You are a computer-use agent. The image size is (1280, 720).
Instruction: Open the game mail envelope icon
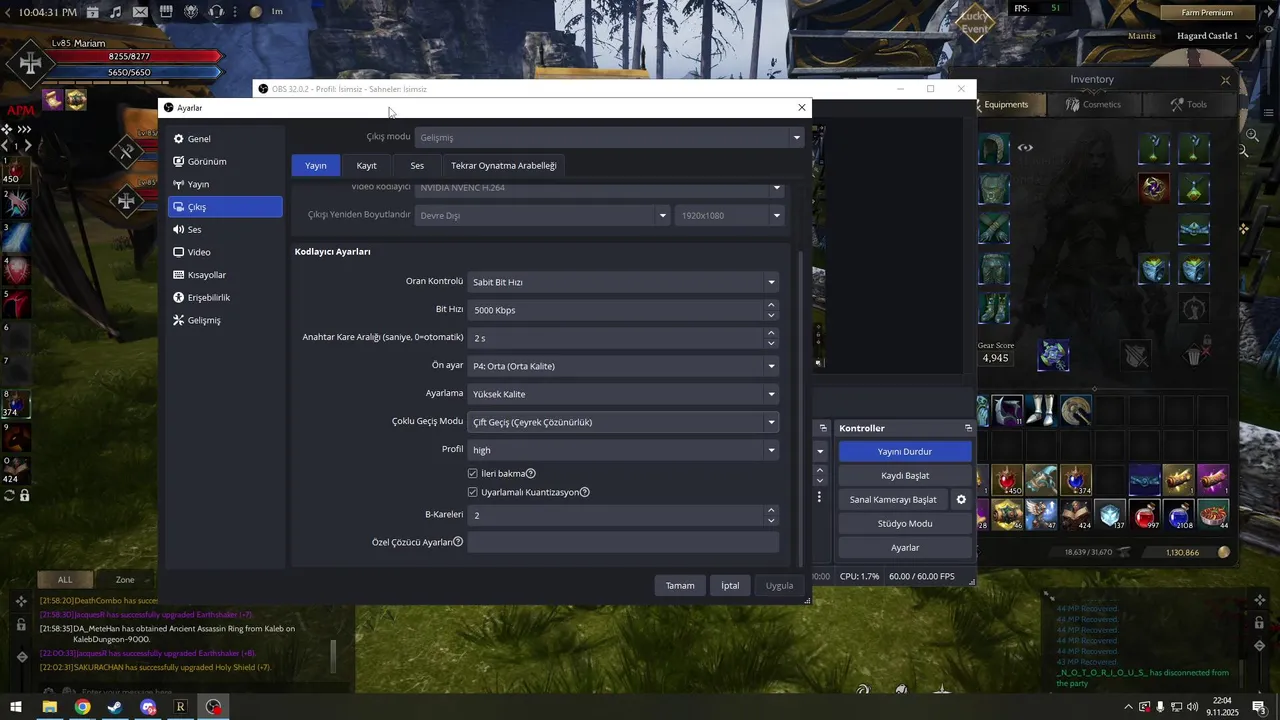pyautogui.click(x=139, y=12)
